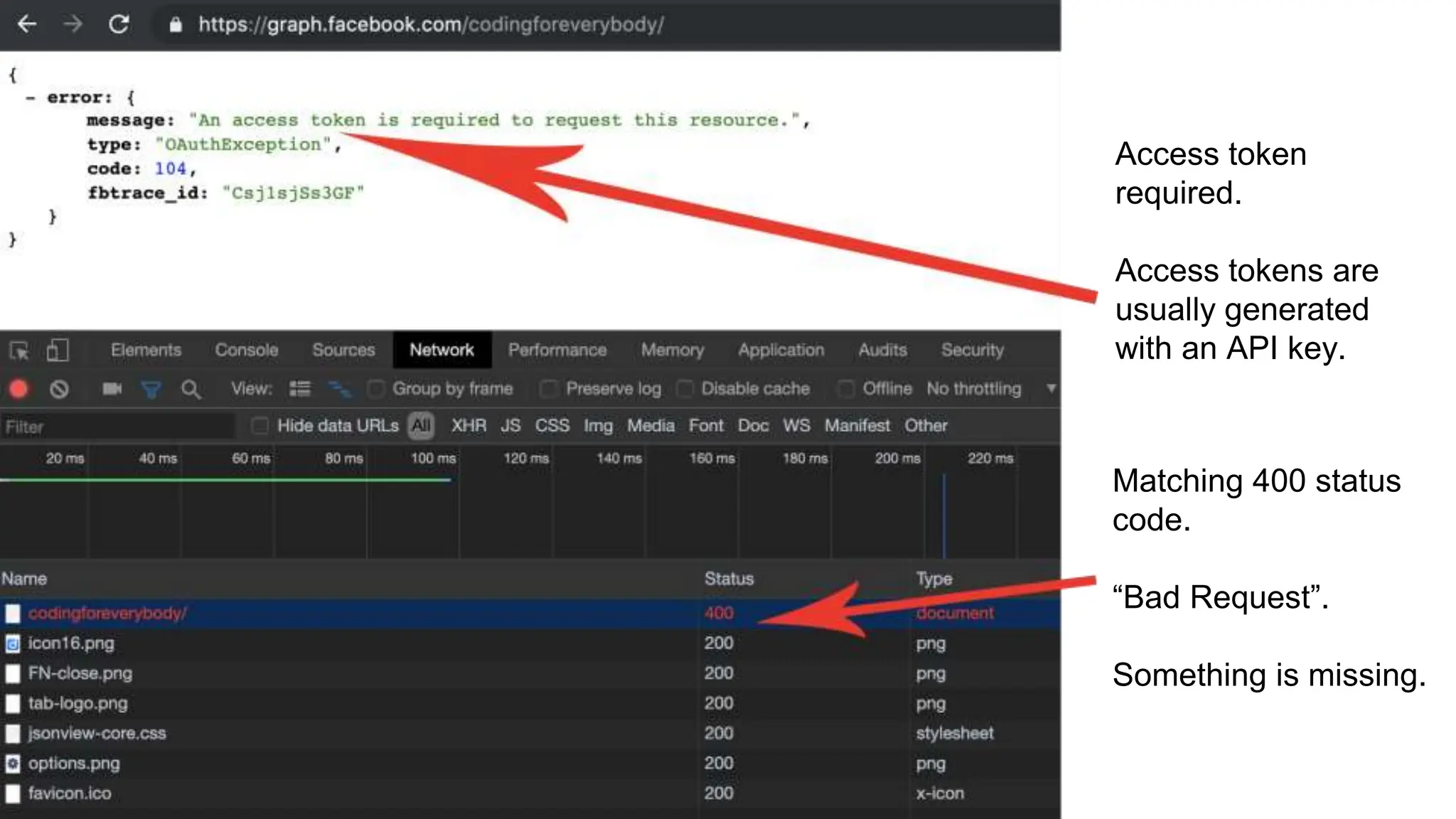Filter requests by Media

tap(651, 426)
